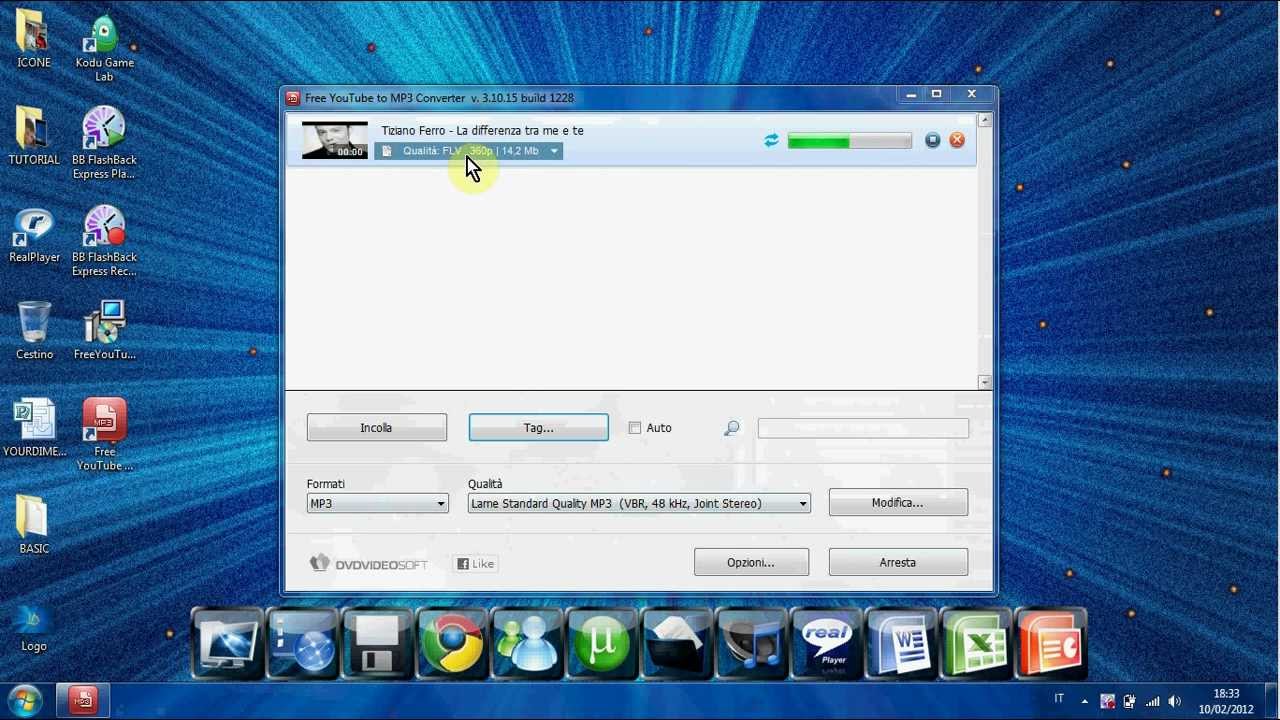Open BB FlashBack Express Player shortcut

pyautogui.click(x=104, y=143)
